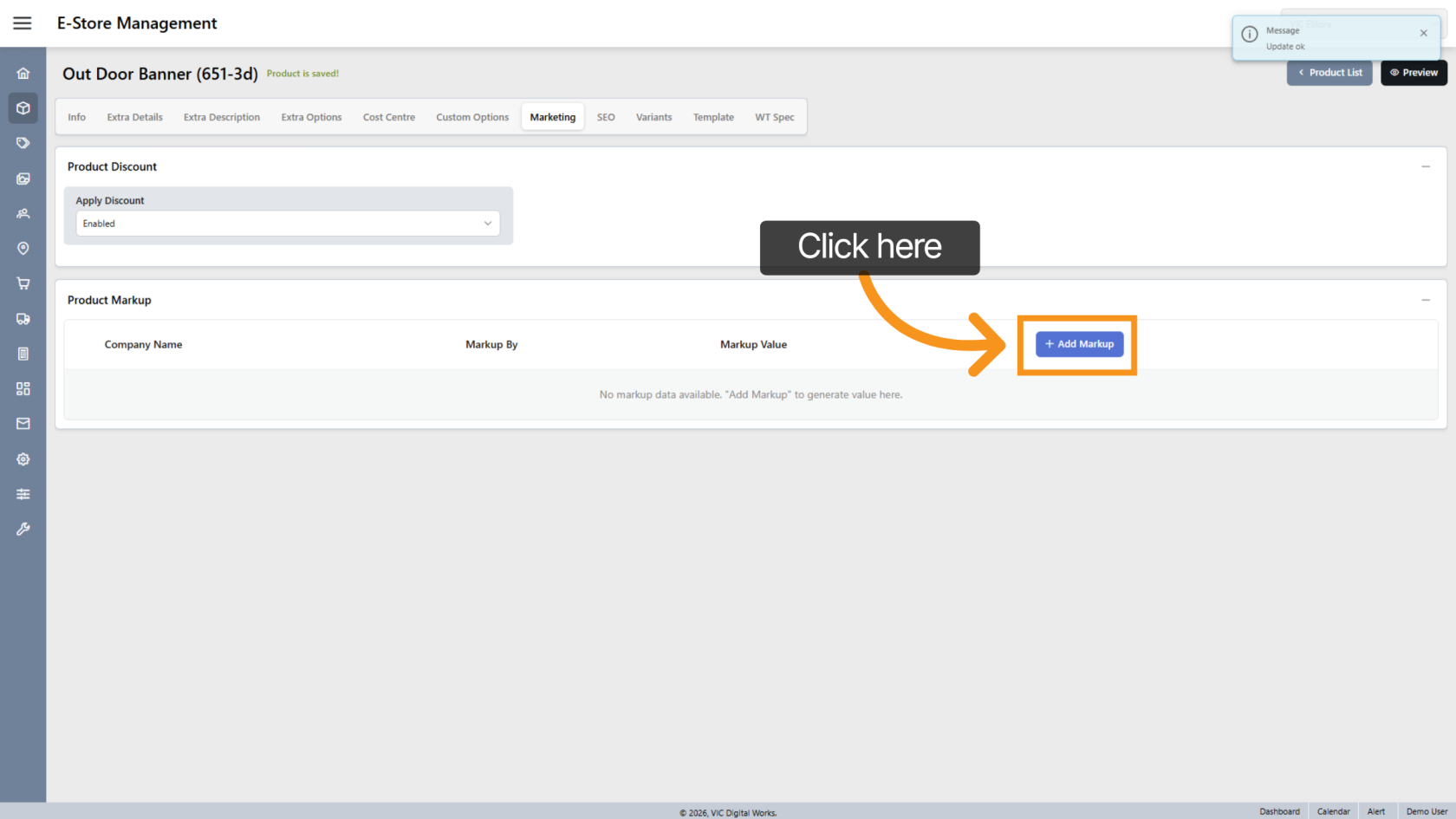Dismiss the Update ok message notification

click(1423, 33)
